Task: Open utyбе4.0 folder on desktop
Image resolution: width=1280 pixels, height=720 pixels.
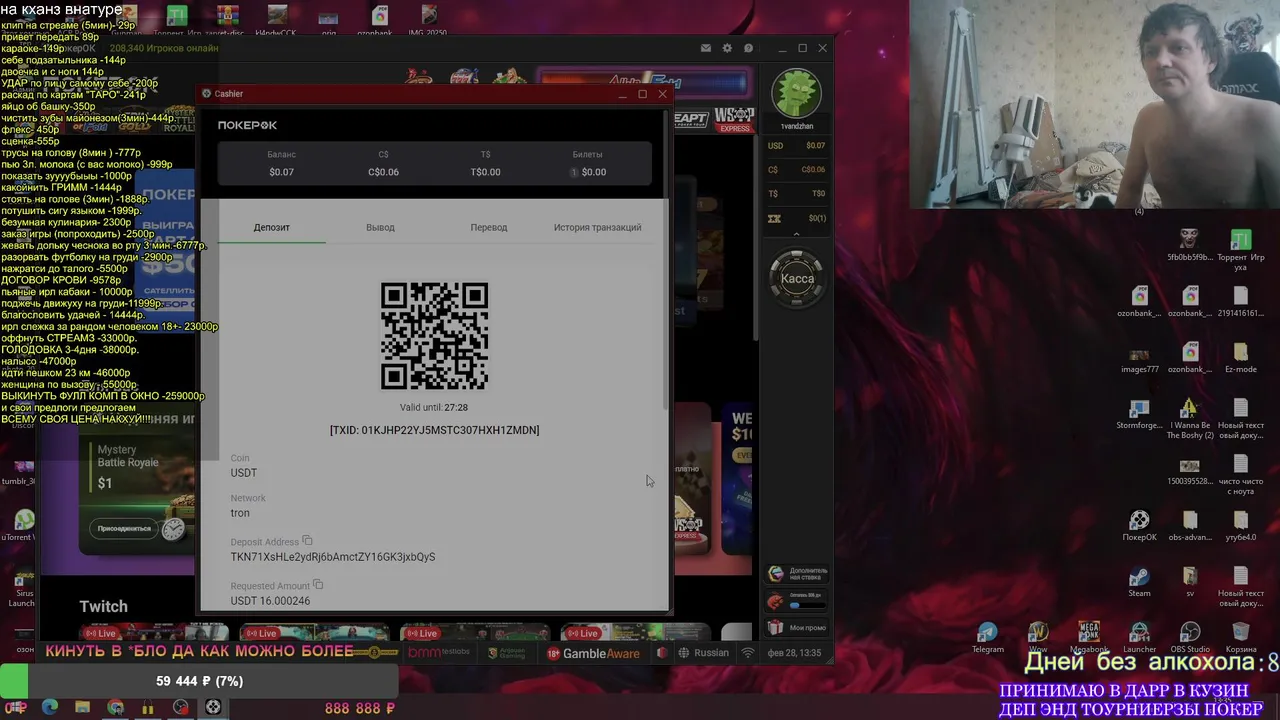Action: (1241, 526)
